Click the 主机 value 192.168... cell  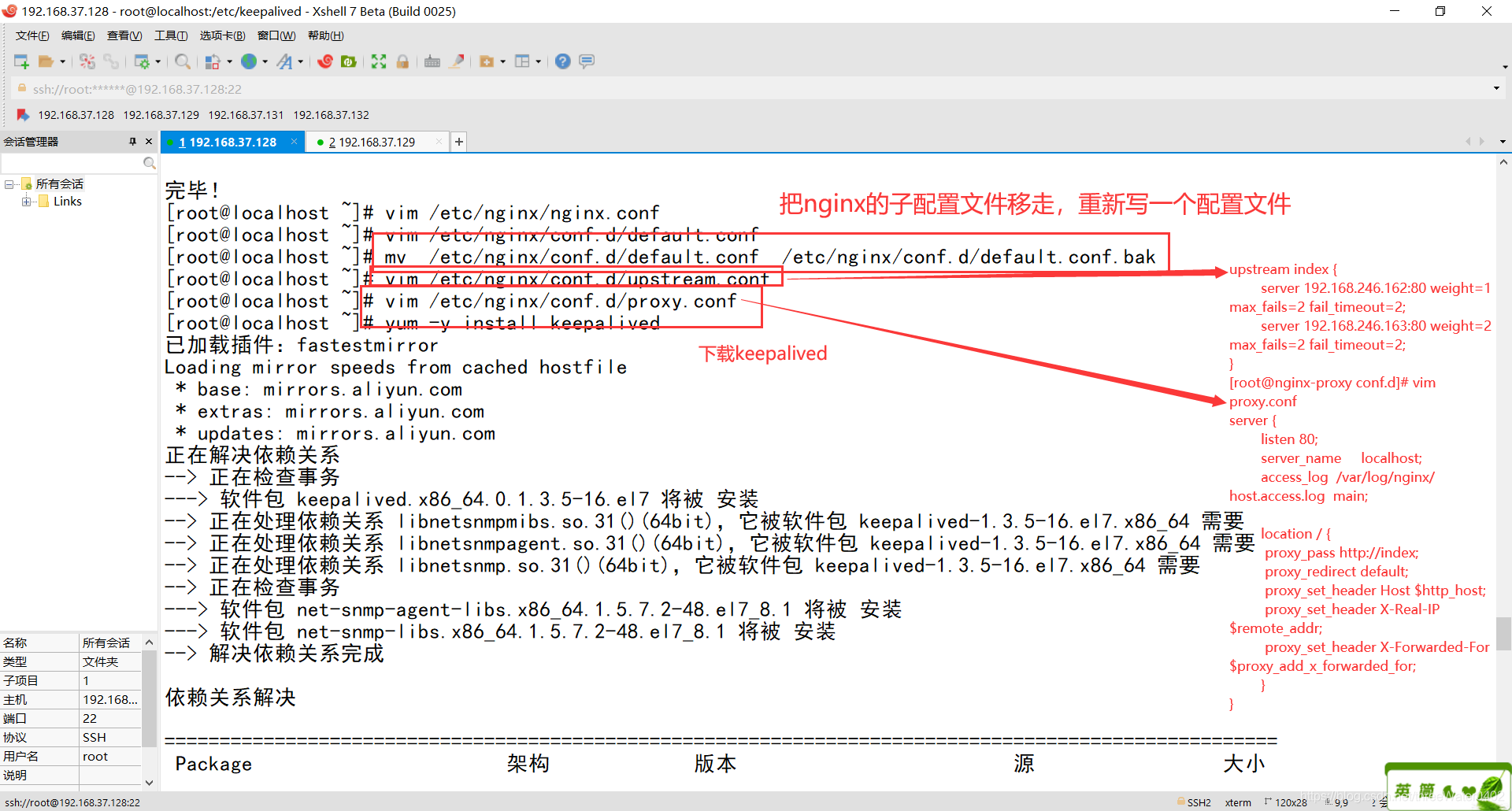click(x=110, y=699)
